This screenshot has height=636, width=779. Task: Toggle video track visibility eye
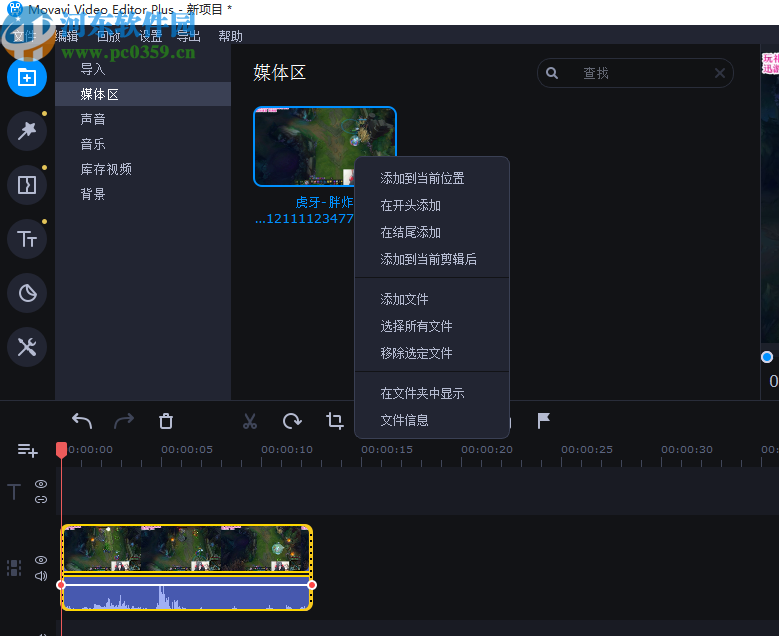[x=41, y=560]
